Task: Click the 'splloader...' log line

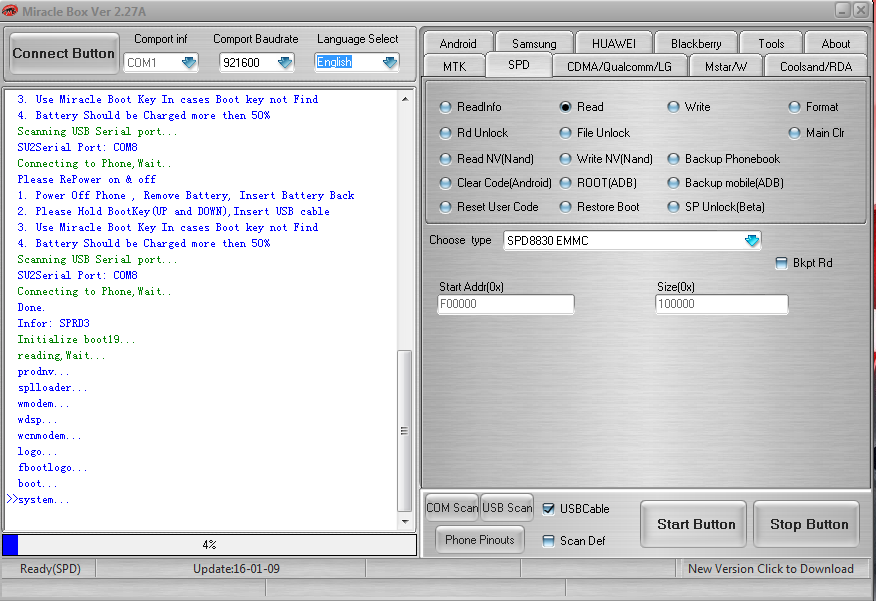Action: click(x=52, y=387)
